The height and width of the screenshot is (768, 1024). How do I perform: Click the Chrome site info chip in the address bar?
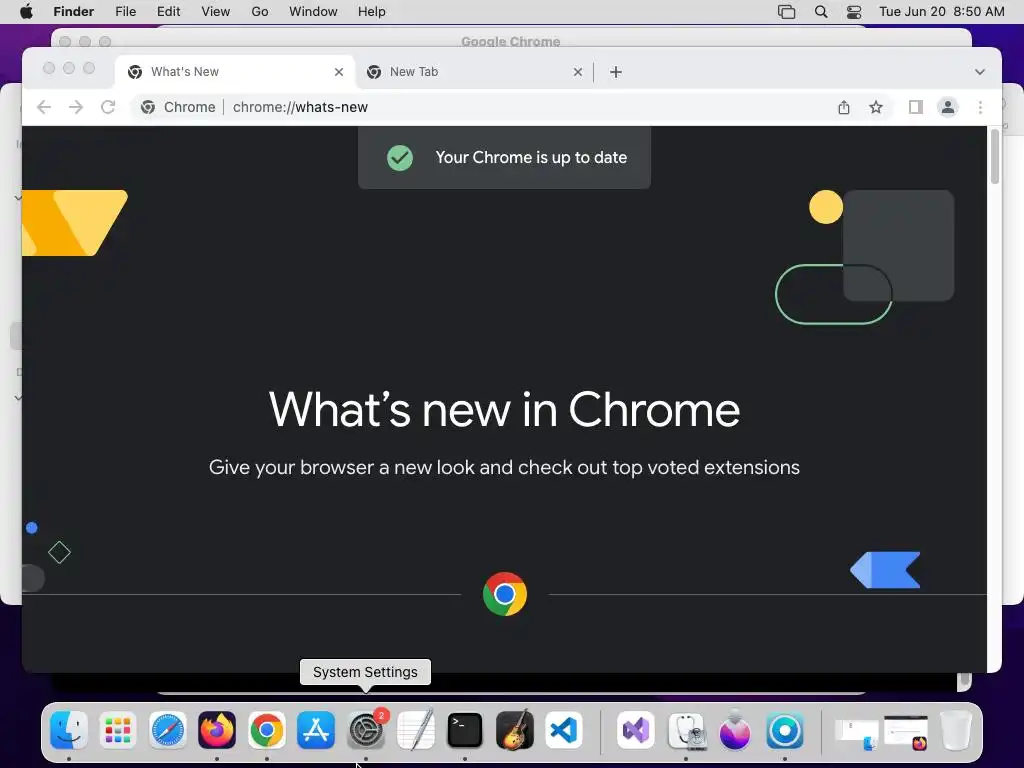pos(178,107)
